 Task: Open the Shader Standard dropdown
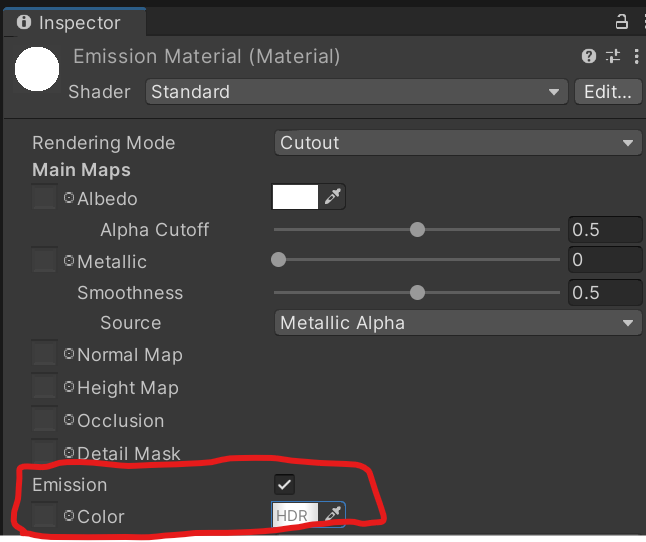pos(357,91)
